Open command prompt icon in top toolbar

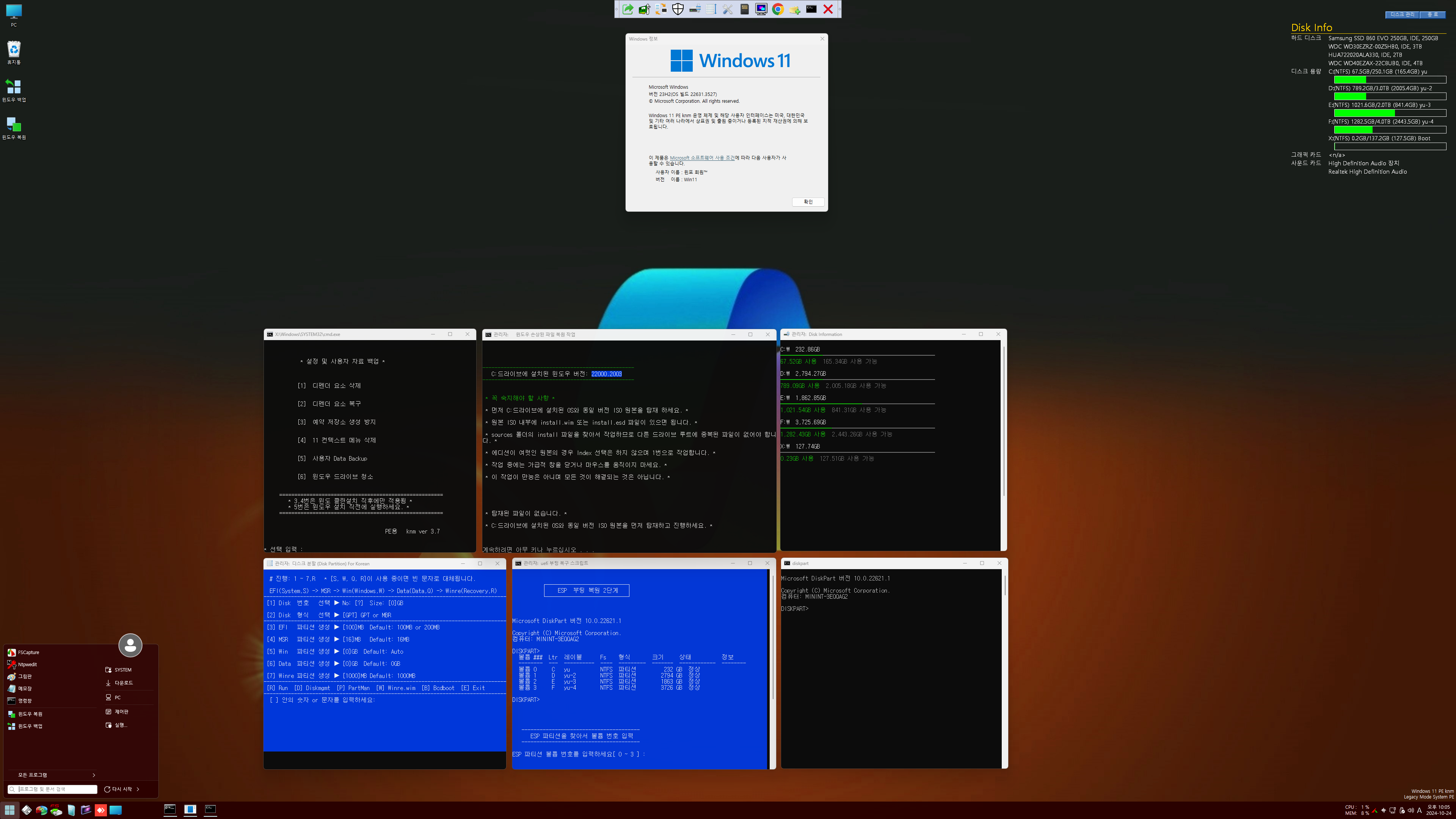pos(811,9)
